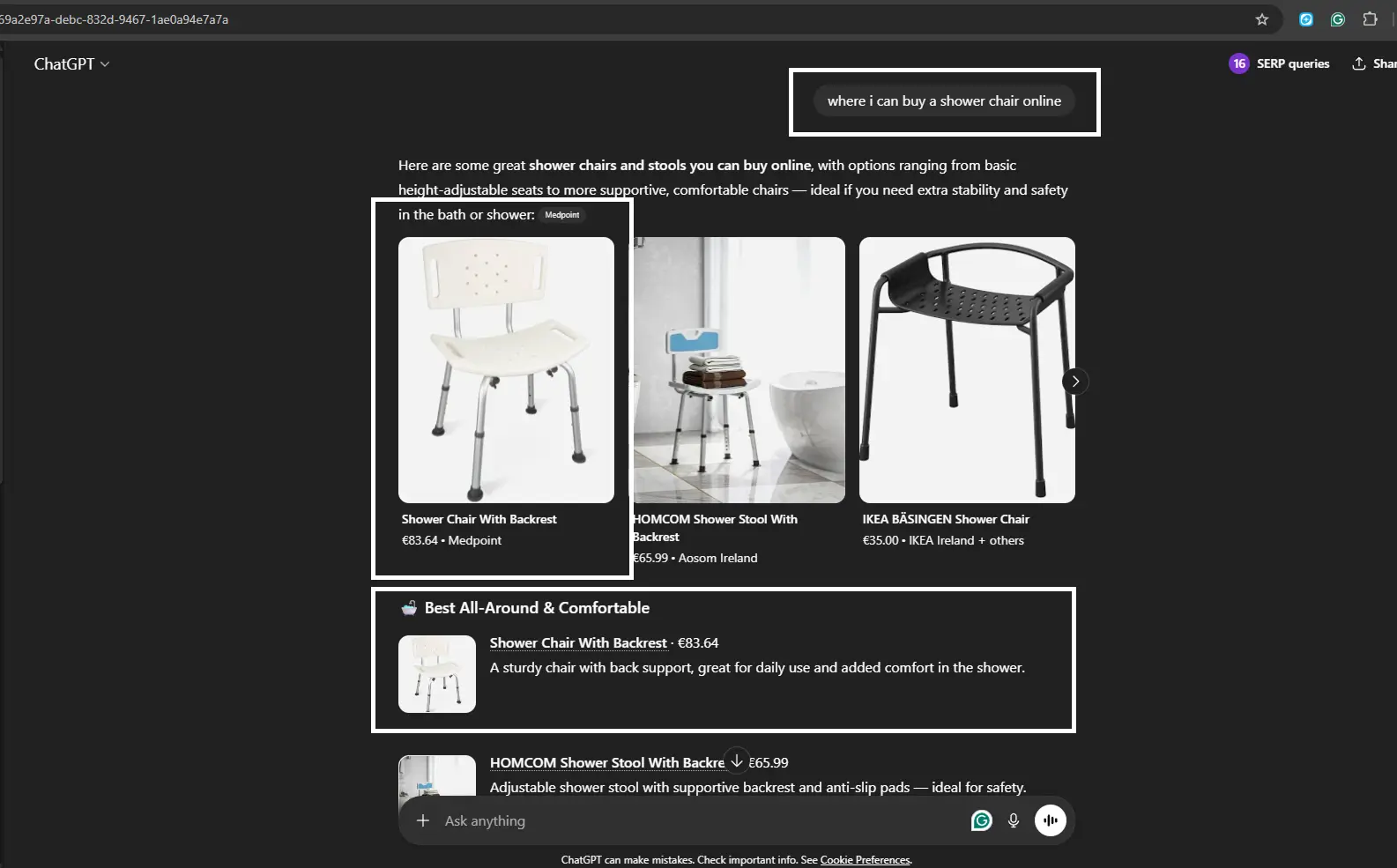Click the Share upload icon
The image size is (1397, 868).
[x=1359, y=63]
